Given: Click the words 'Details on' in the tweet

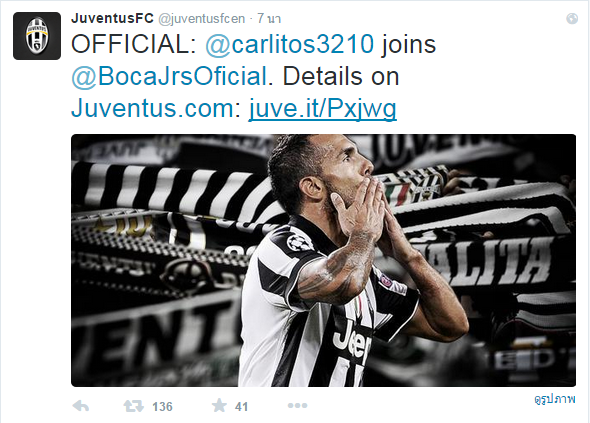Looking at the screenshot, I should coord(341,77).
